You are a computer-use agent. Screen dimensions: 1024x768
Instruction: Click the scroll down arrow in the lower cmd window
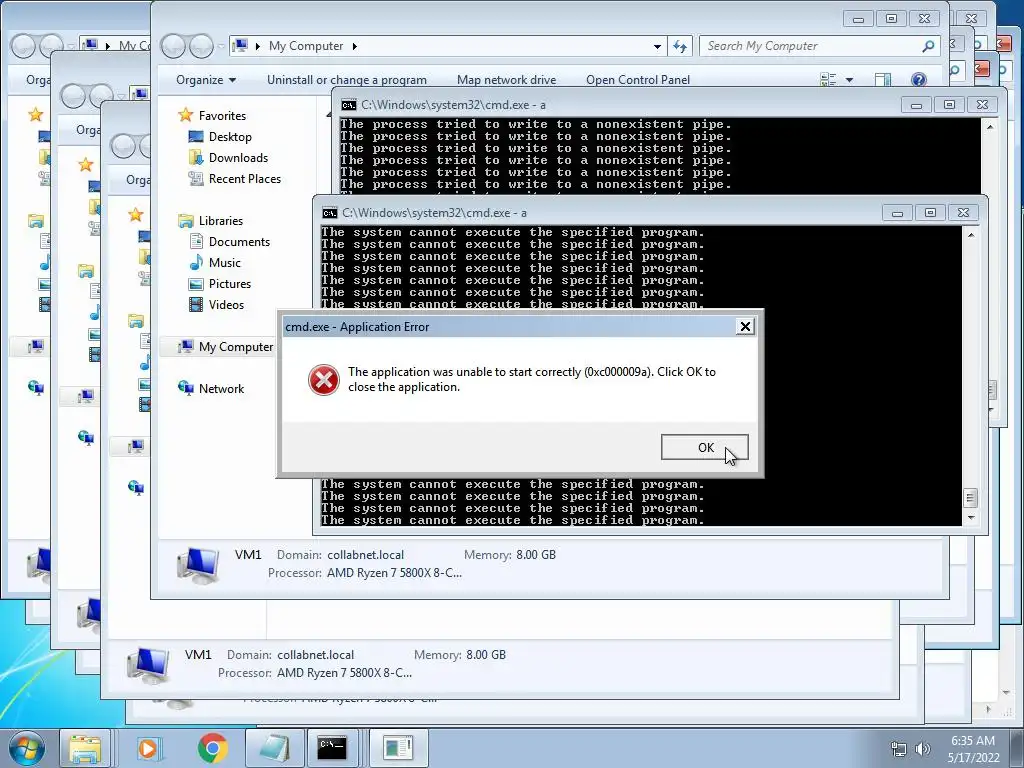pyautogui.click(x=971, y=517)
